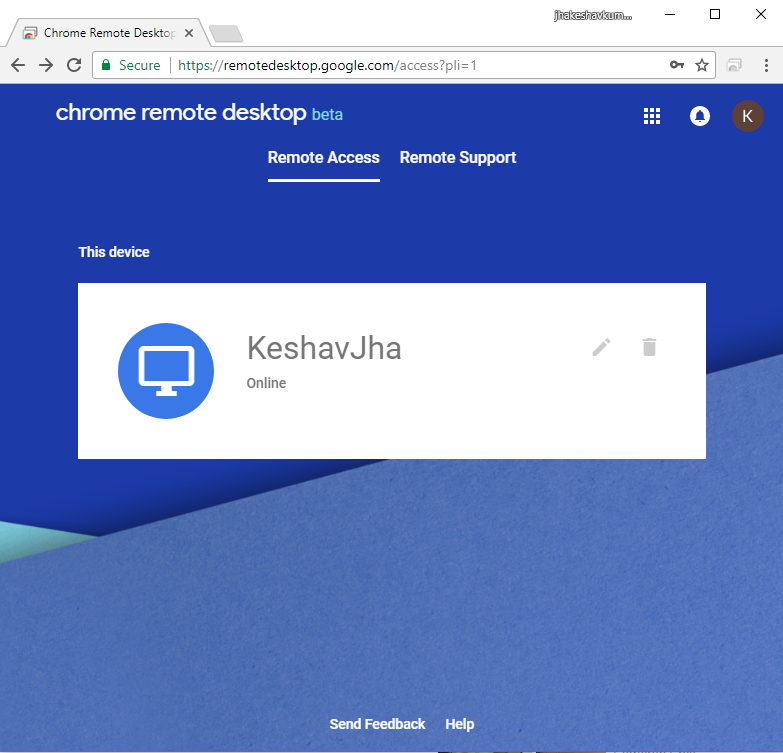View site info via green lock icon
The width and height of the screenshot is (783, 753).
tap(106, 65)
